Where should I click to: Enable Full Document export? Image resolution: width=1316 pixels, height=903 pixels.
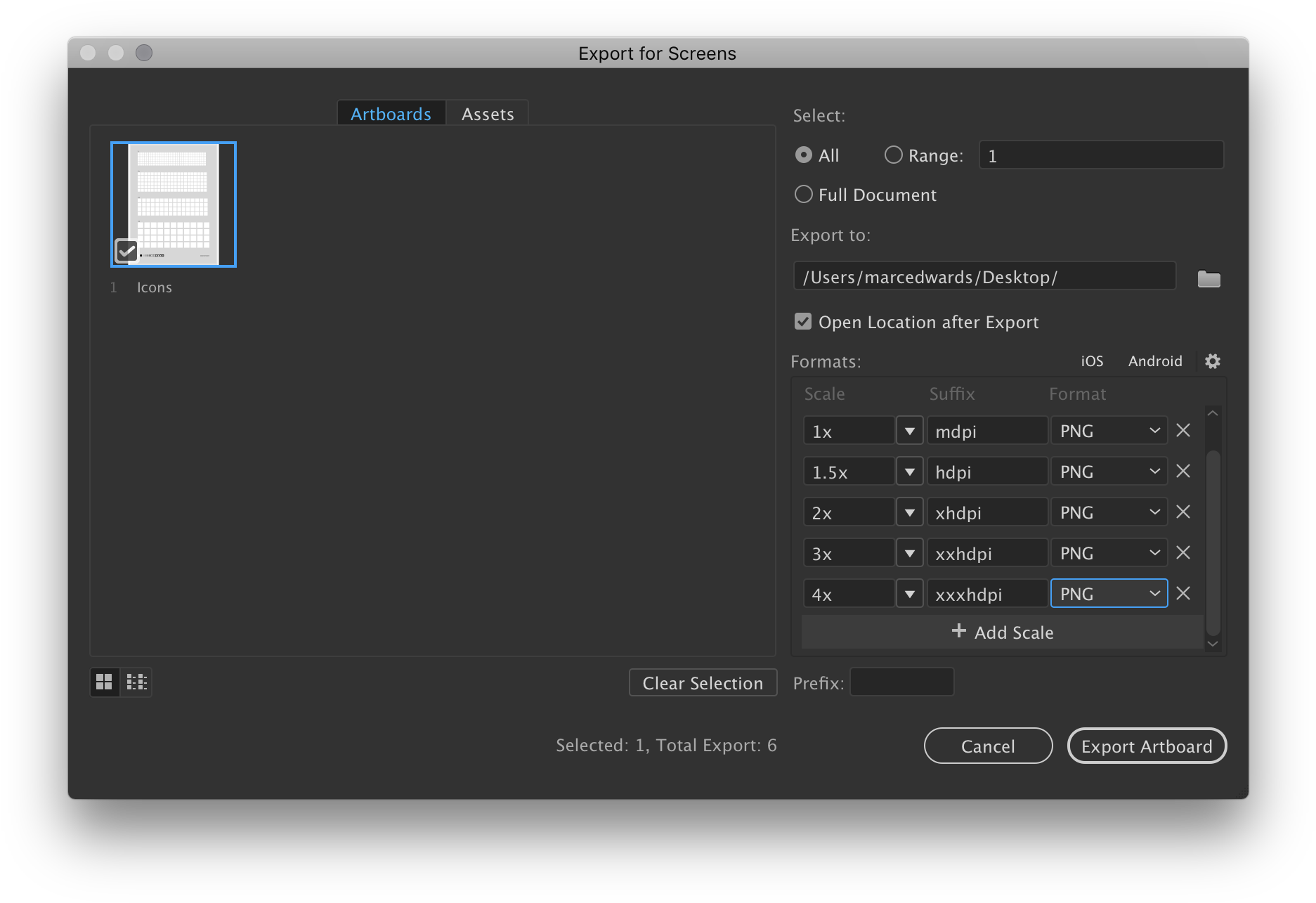pos(803,195)
